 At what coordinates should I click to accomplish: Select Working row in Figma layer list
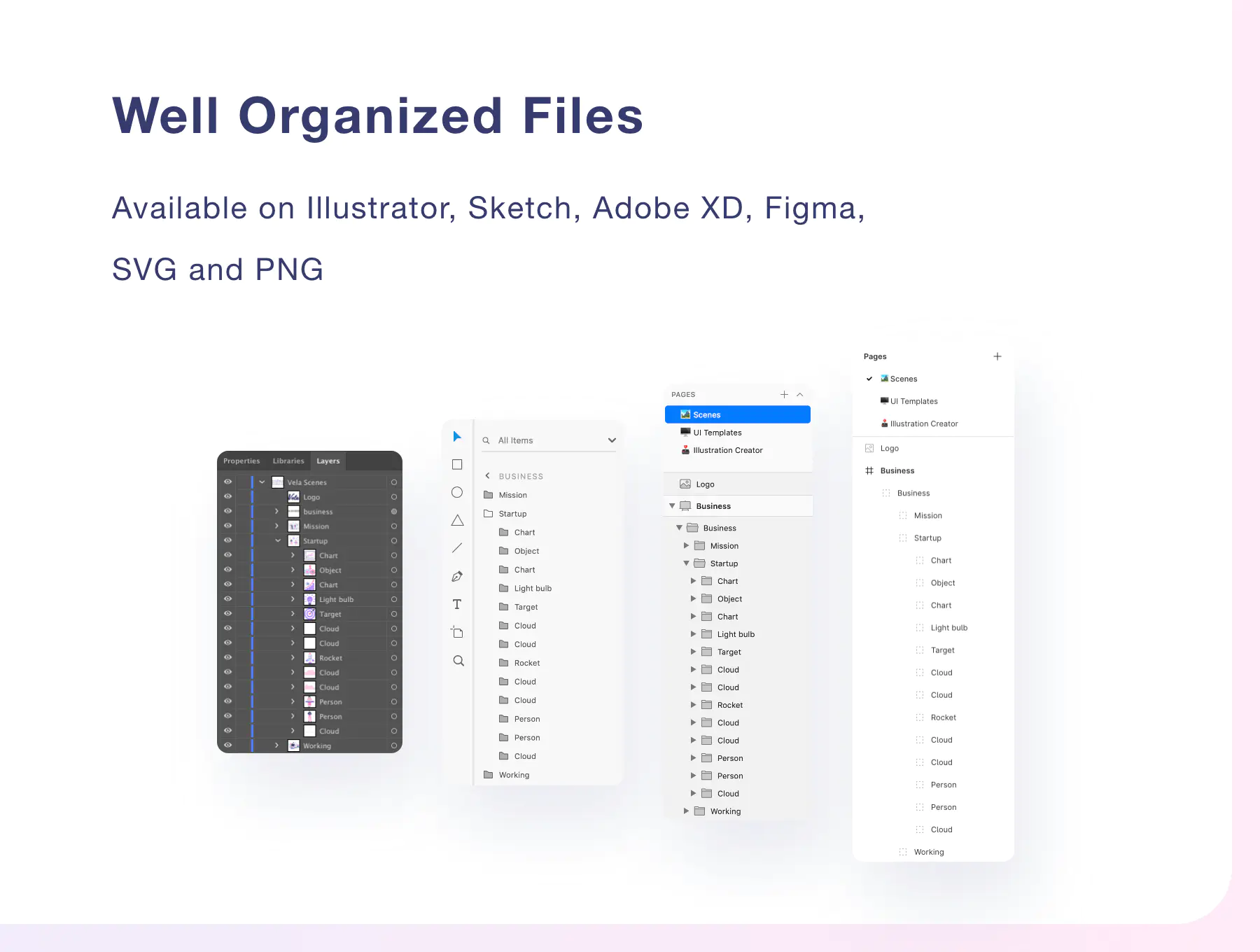[933, 852]
